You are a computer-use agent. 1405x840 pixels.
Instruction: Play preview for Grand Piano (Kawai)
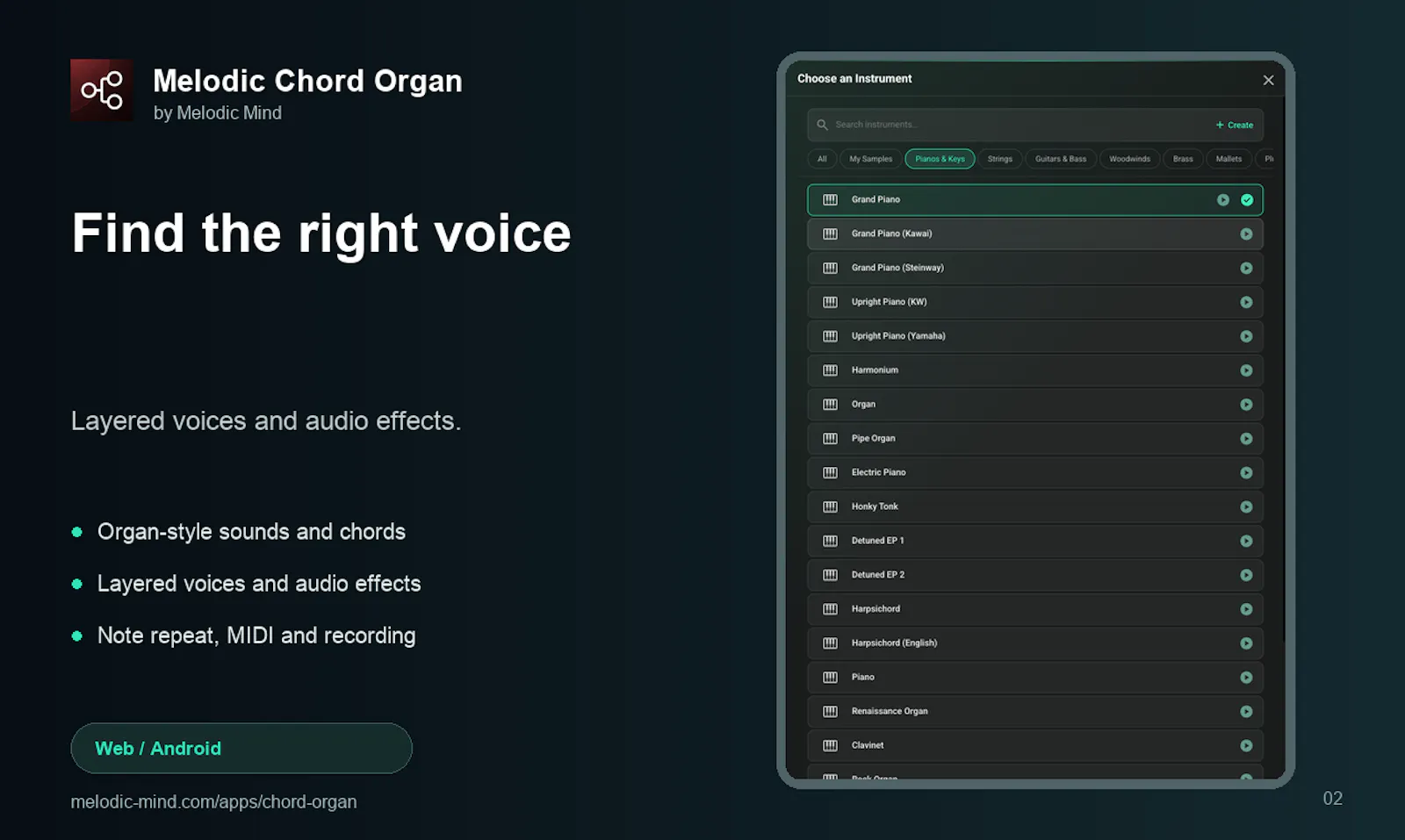tap(1246, 234)
